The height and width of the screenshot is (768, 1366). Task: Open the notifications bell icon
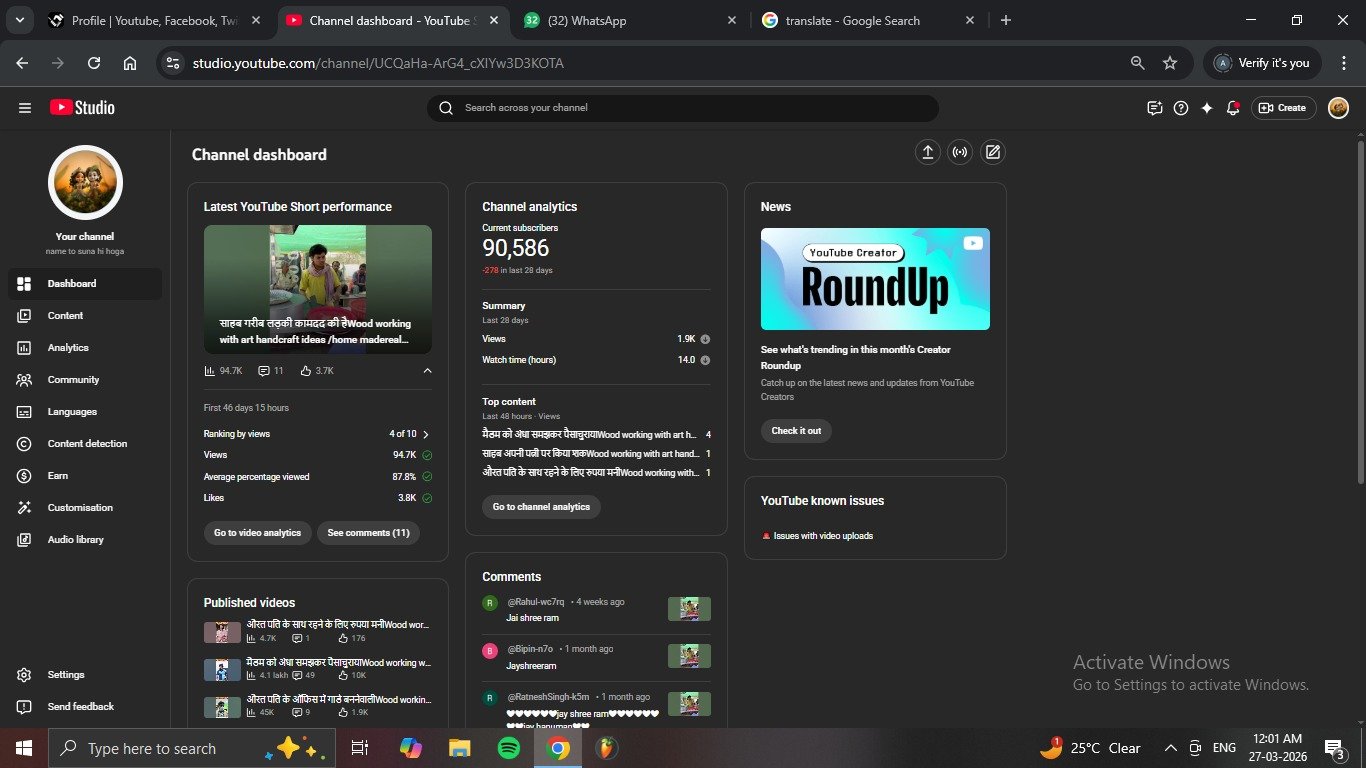pos(1233,108)
